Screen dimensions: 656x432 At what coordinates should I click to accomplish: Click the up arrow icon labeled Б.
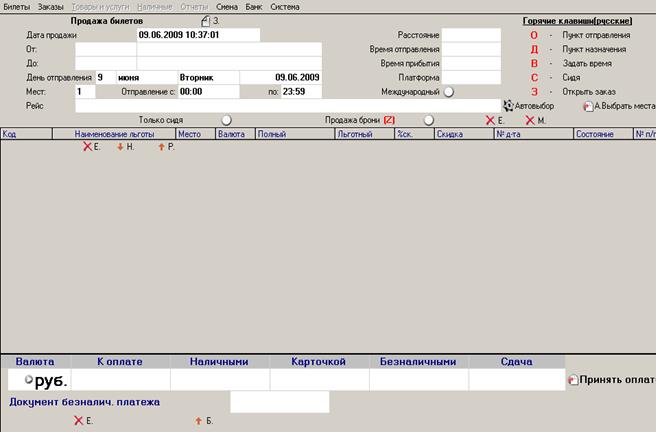coord(198,421)
